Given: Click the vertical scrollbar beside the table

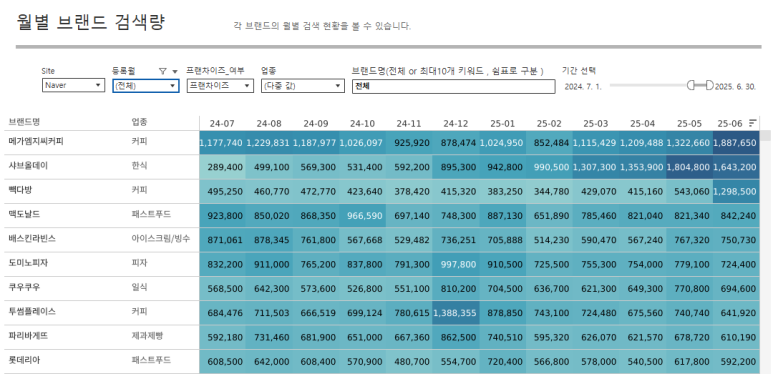Looking at the screenshot, I should tap(765, 251).
